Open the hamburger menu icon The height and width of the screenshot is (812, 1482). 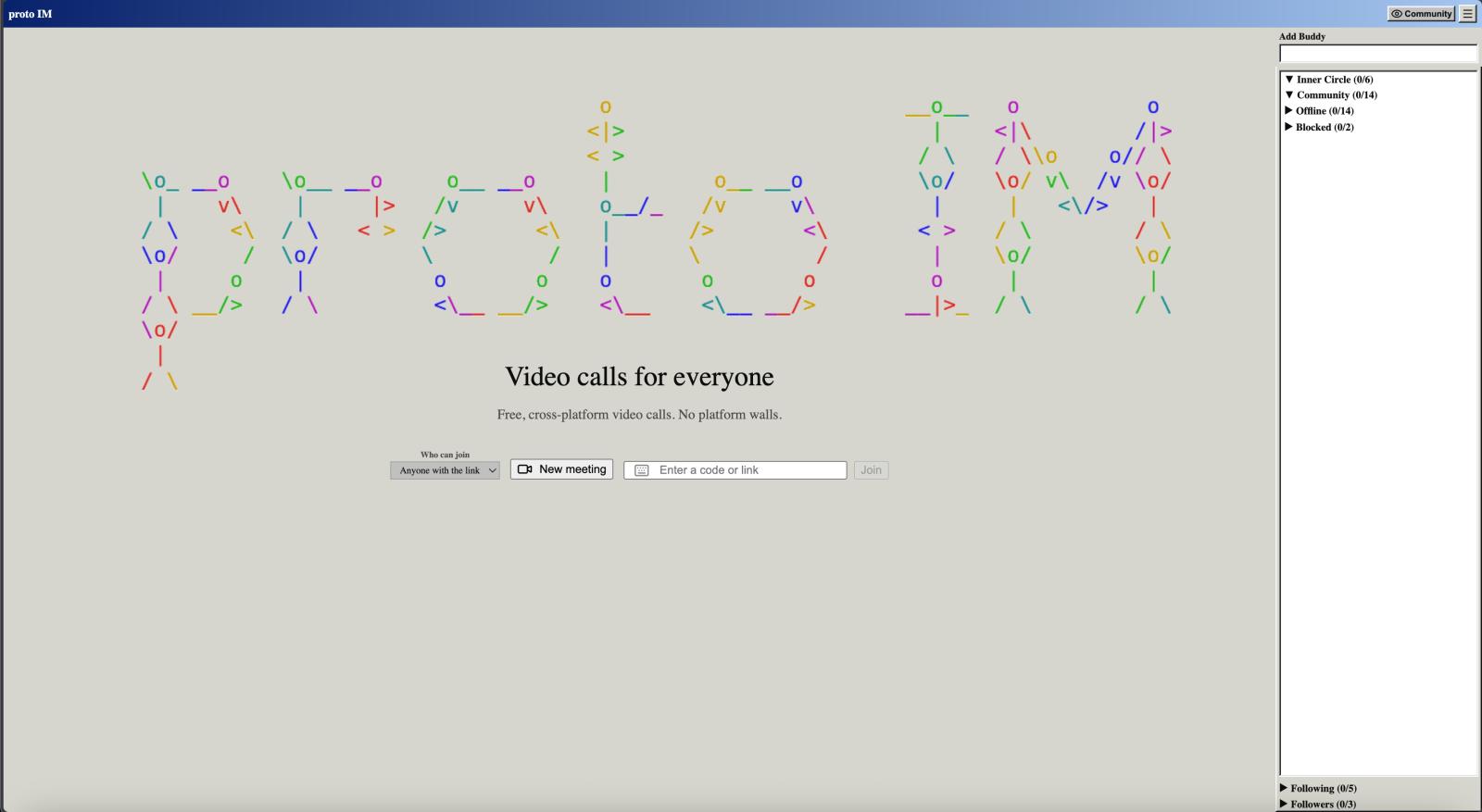click(1468, 14)
